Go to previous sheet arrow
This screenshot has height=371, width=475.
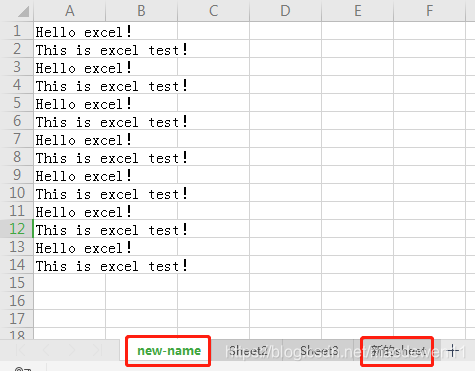click(x=46, y=350)
